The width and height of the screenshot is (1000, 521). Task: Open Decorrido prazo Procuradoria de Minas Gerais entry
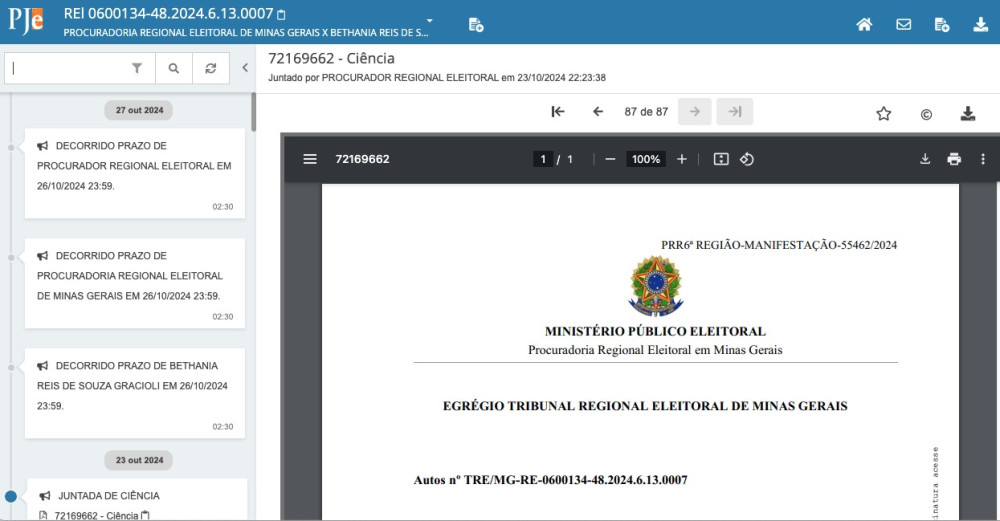point(135,284)
